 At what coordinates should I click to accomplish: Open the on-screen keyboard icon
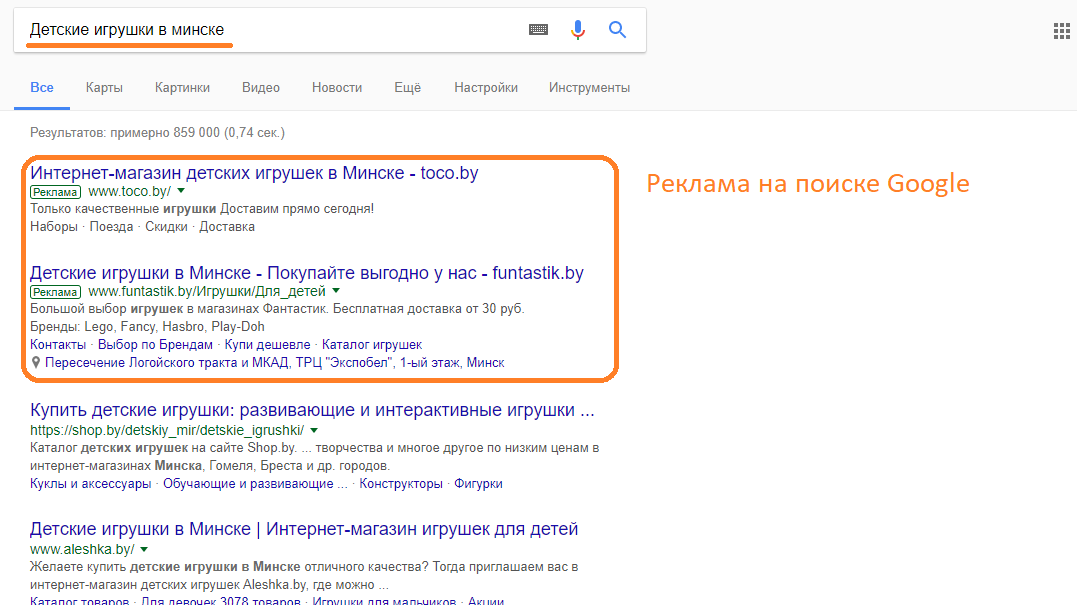pos(538,30)
